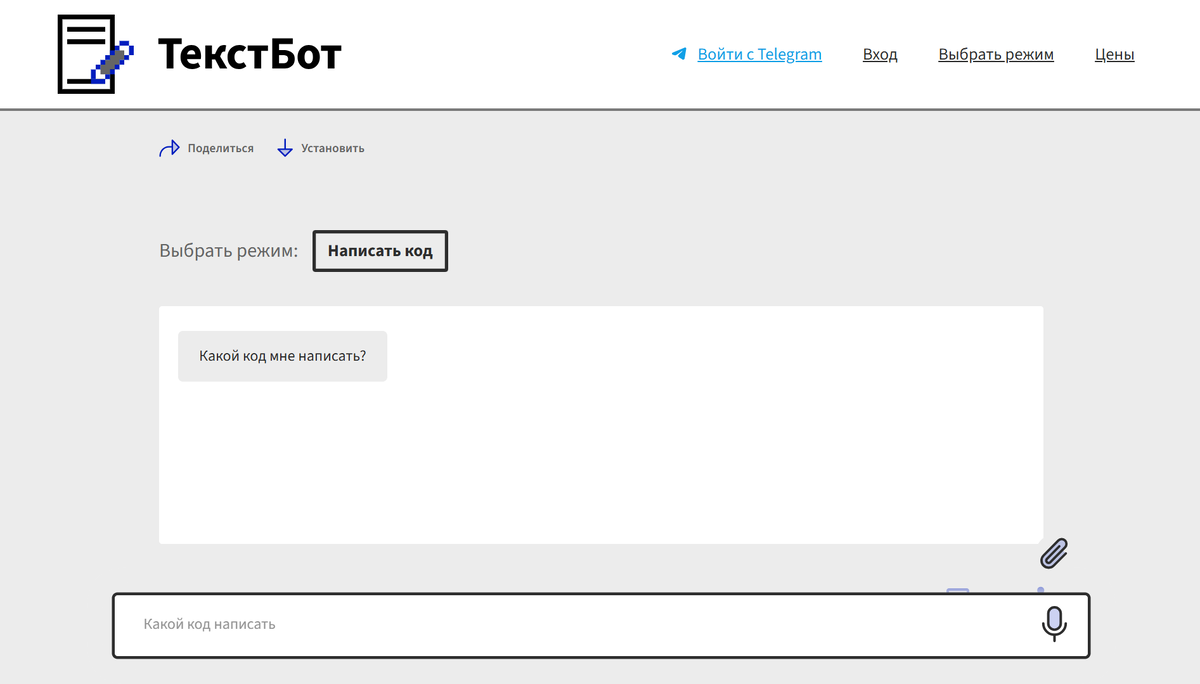Open the Написать код mode selector
Viewport: 1200px width, 684px height.
click(x=380, y=251)
